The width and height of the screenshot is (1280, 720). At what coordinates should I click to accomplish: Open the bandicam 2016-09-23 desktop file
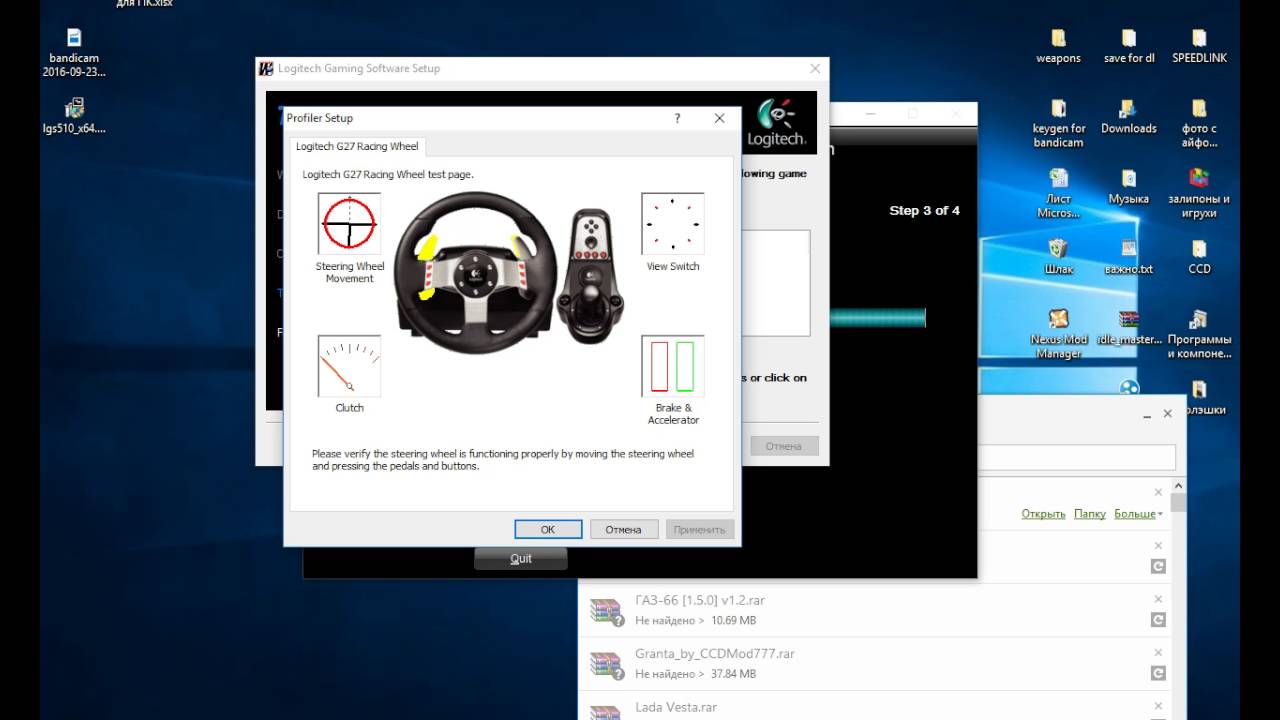click(x=74, y=52)
